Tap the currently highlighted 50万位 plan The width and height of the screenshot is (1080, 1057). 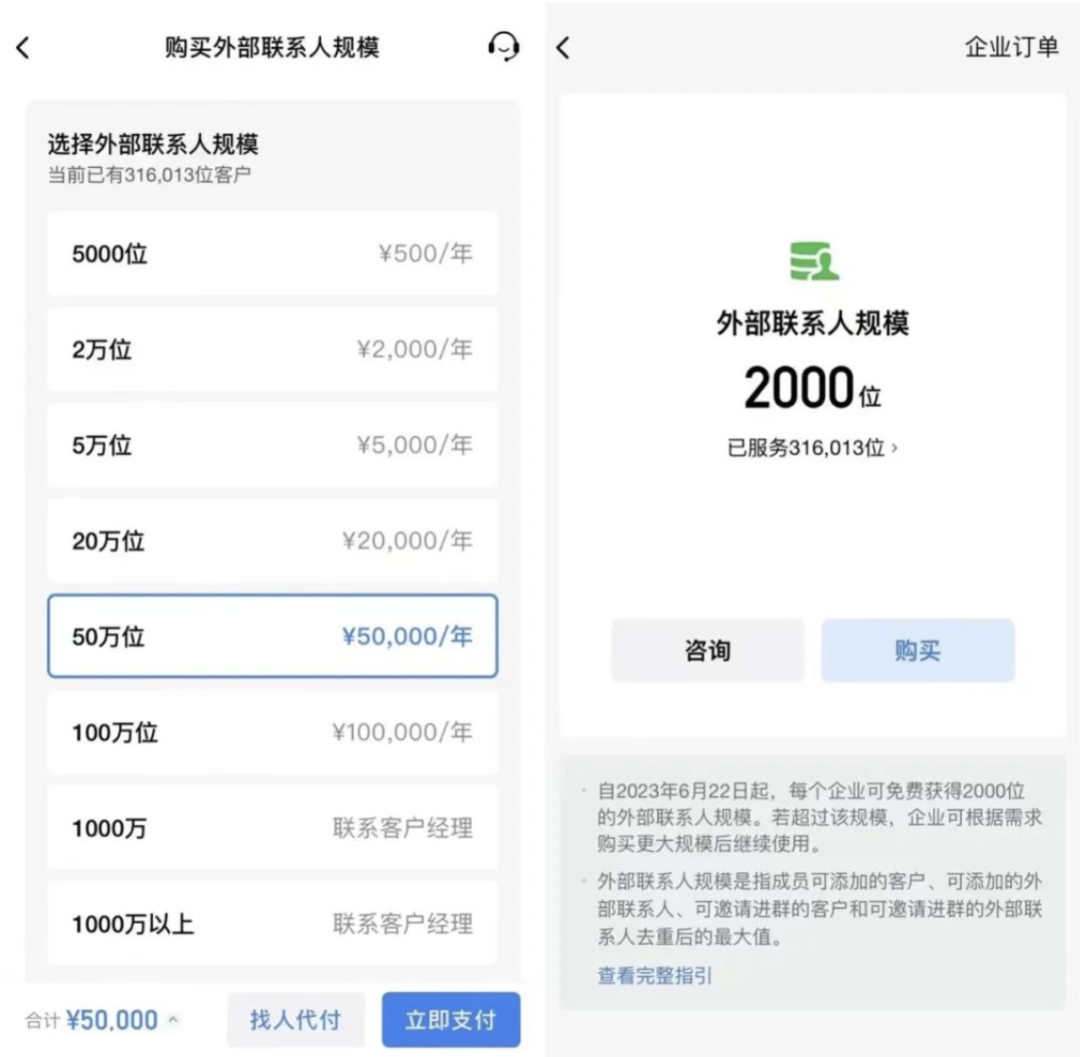coord(271,637)
